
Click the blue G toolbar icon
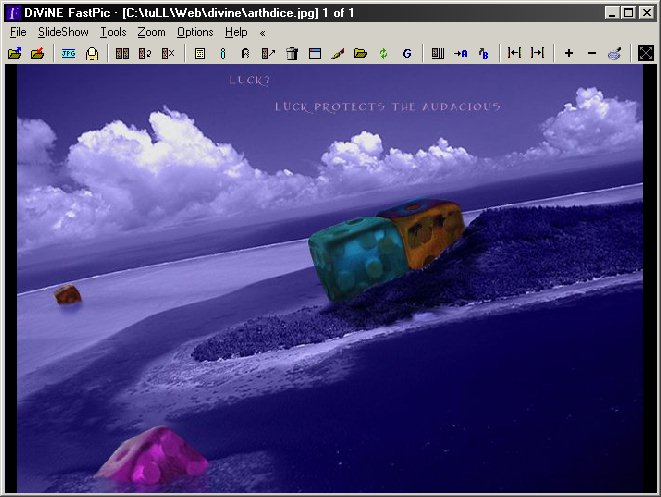(x=407, y=53)
